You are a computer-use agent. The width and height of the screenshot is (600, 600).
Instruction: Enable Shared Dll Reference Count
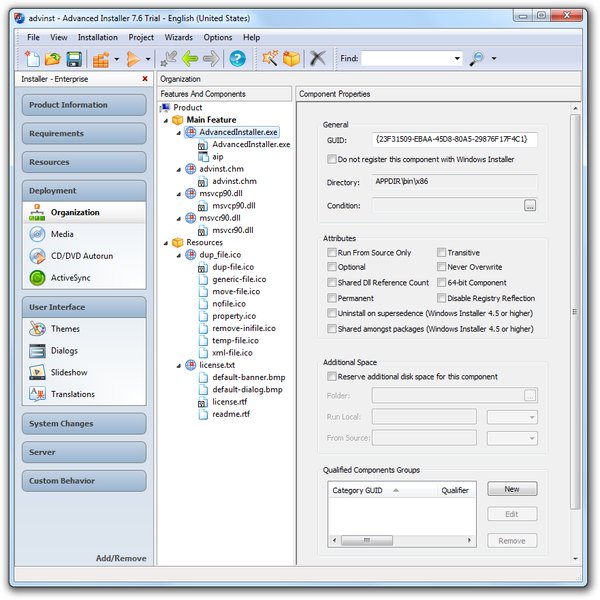[331, 282]
